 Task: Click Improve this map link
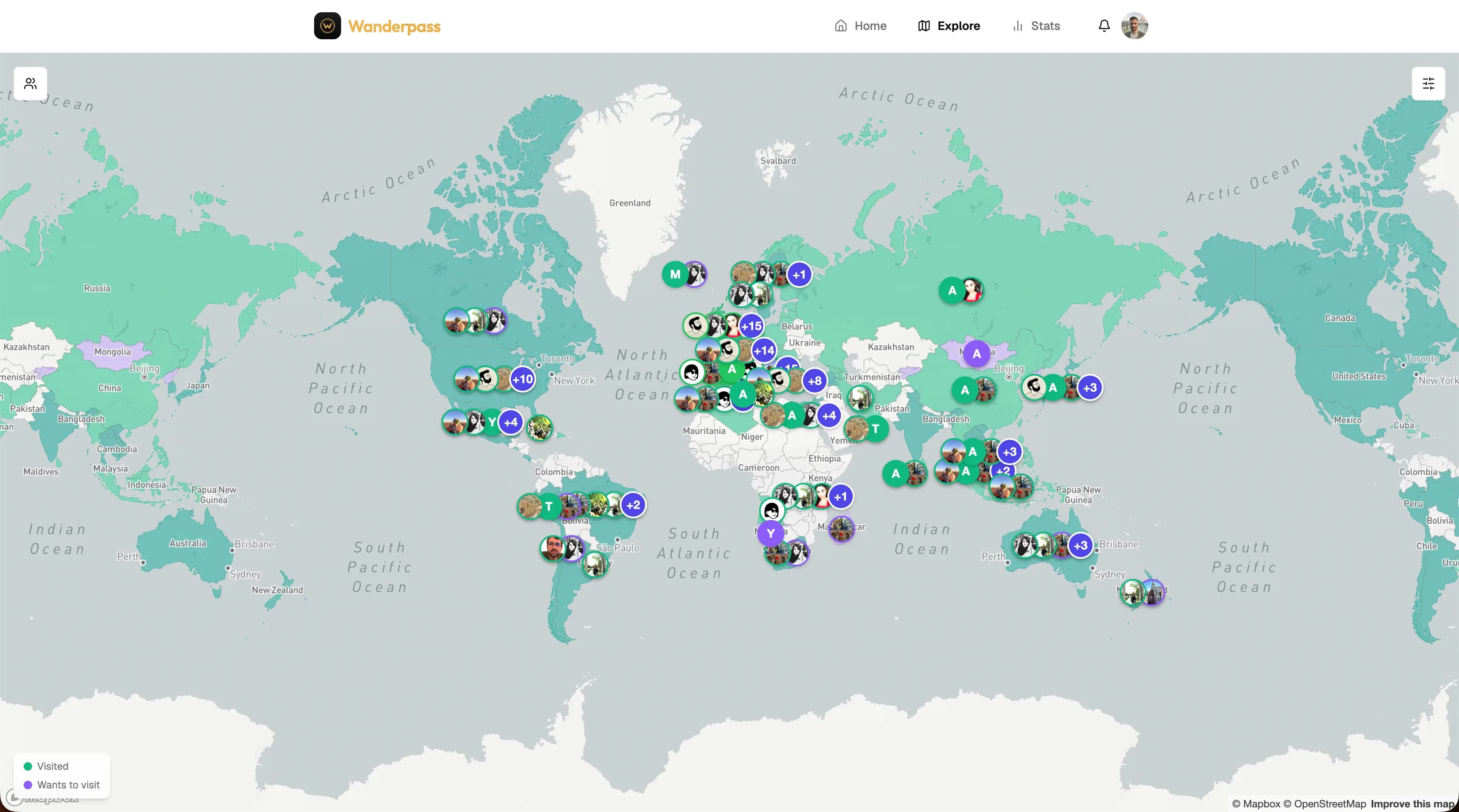[x=1413, y=804]
